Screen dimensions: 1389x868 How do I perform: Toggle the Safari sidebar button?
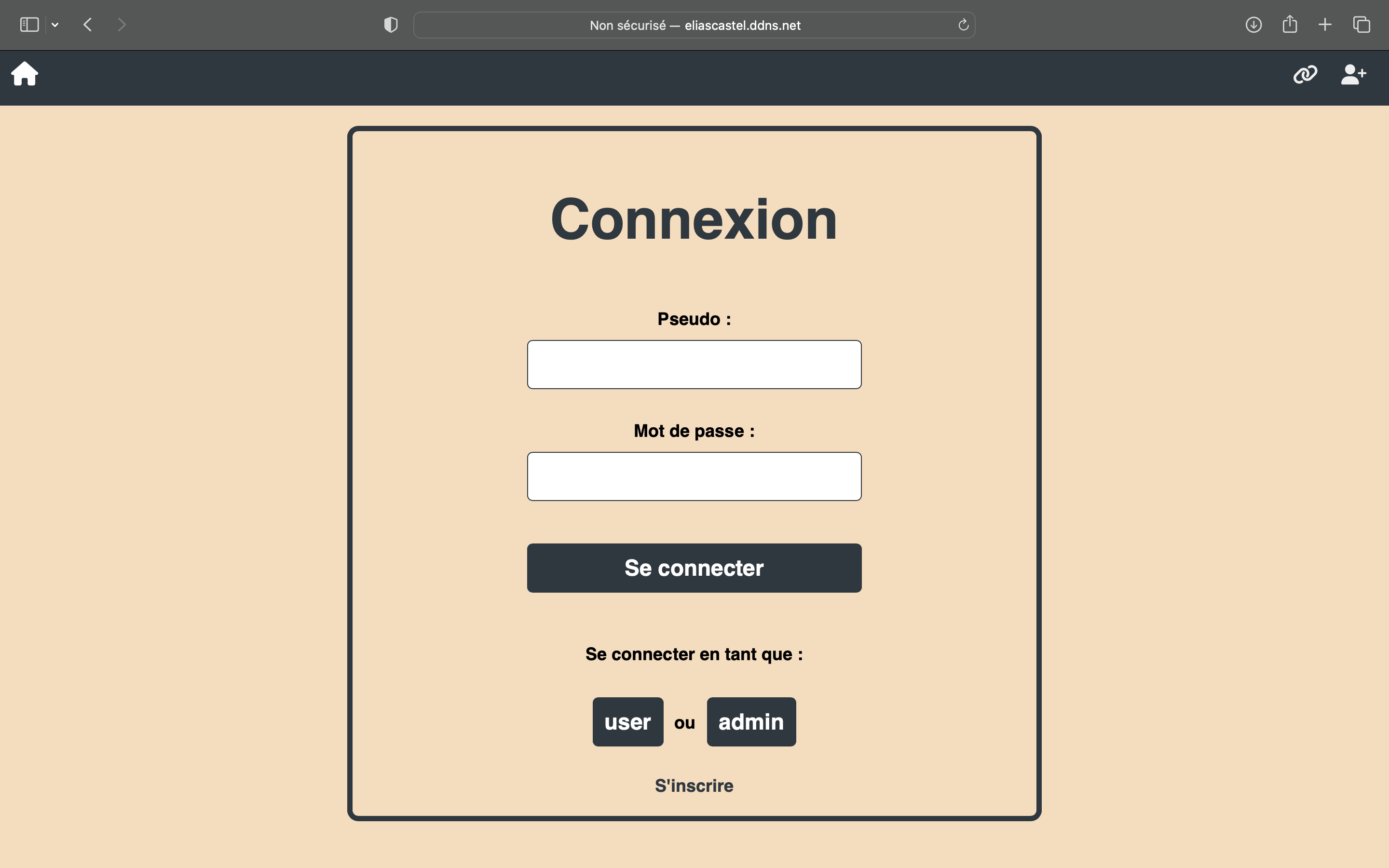pos(29,25)
